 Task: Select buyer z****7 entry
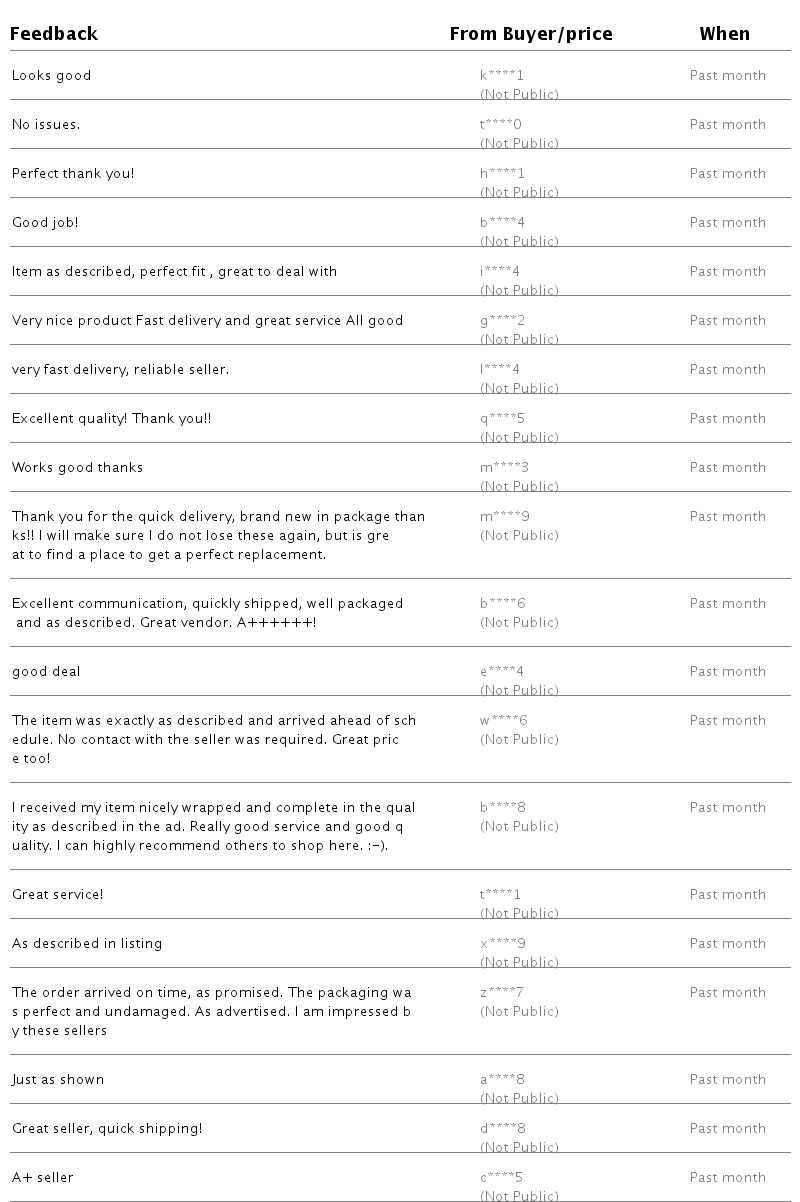(x=502, y=993)
